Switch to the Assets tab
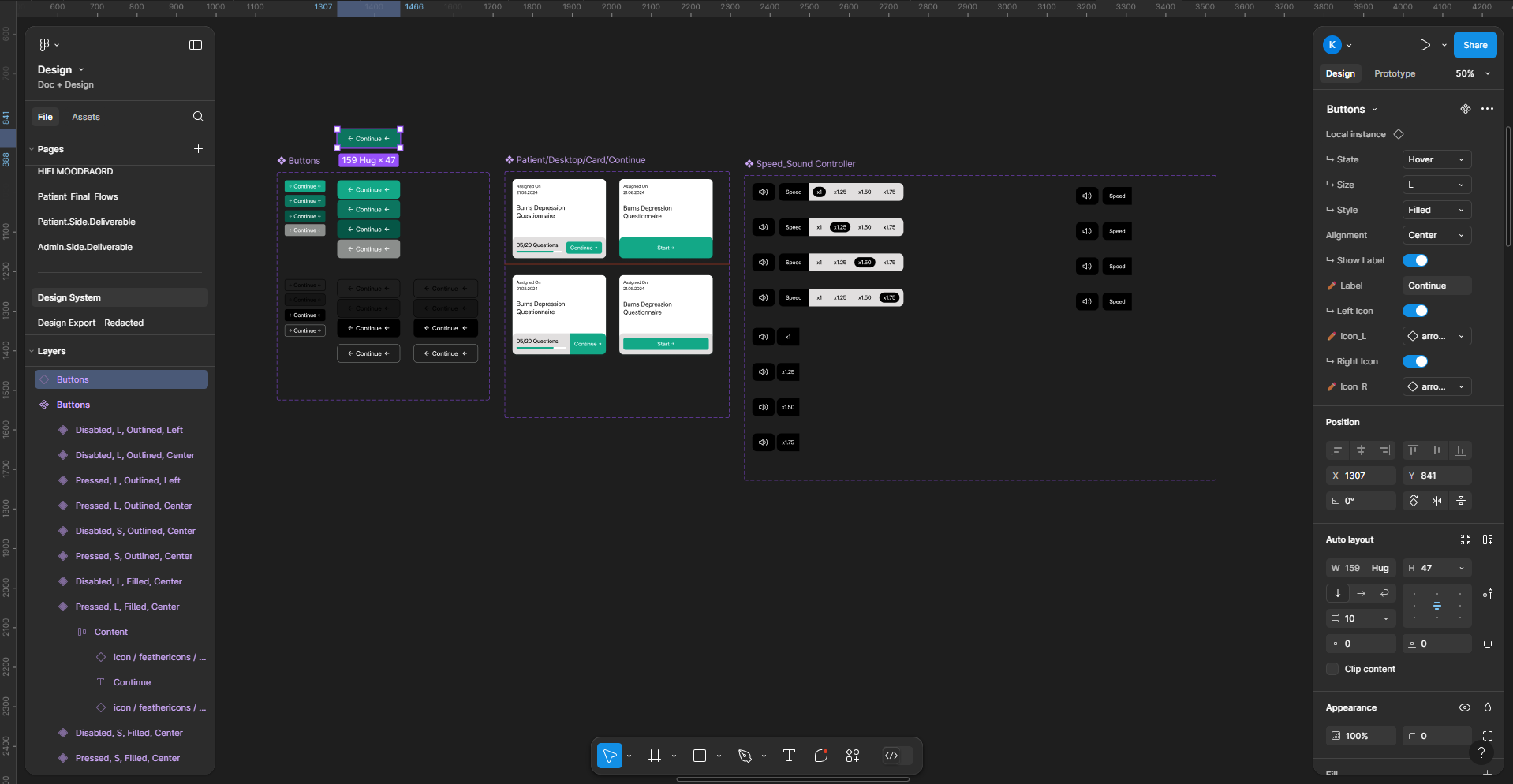This screenshot has width=1513, height=784. 85,116
